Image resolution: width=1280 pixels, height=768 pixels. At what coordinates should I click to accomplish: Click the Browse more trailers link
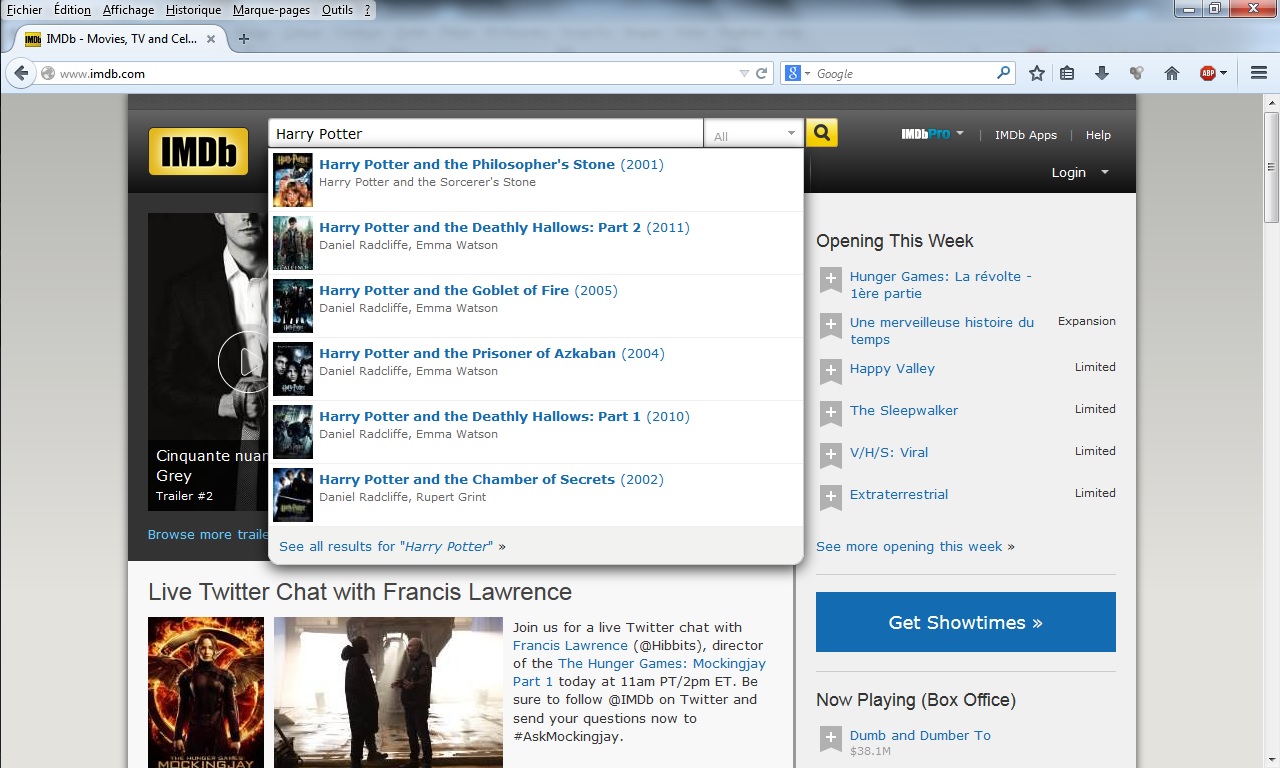(208, 534)
